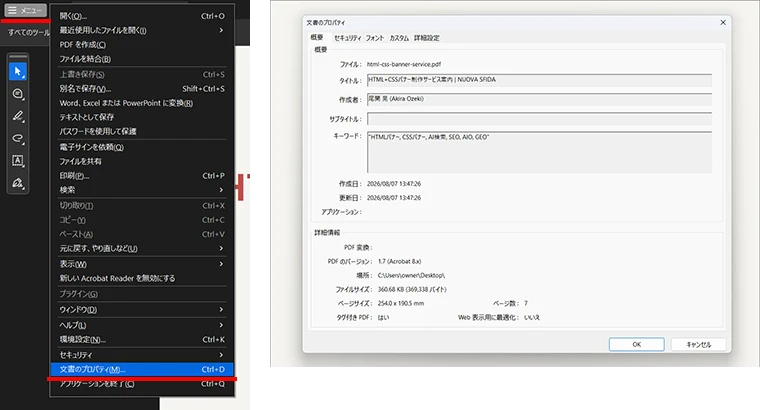Open the カスタム tab
Viewport: 760px width, 410px height.
coord(399,38)
